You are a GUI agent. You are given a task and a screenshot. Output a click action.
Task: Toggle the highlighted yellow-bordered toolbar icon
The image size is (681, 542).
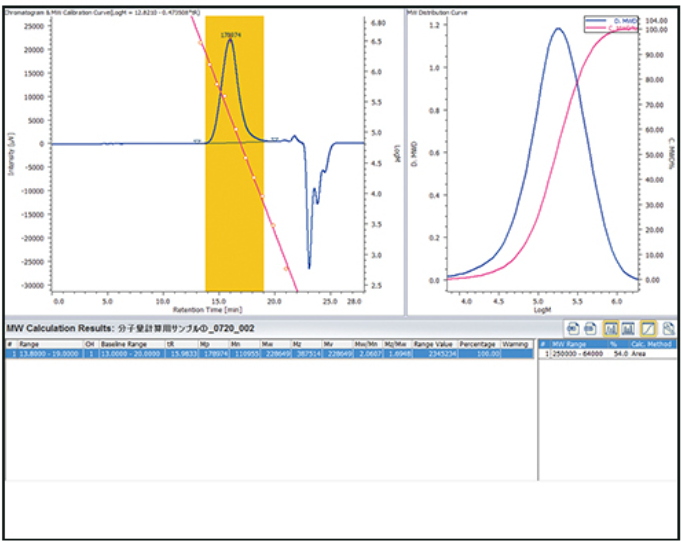pyautogui.click(x=648, y=328)
